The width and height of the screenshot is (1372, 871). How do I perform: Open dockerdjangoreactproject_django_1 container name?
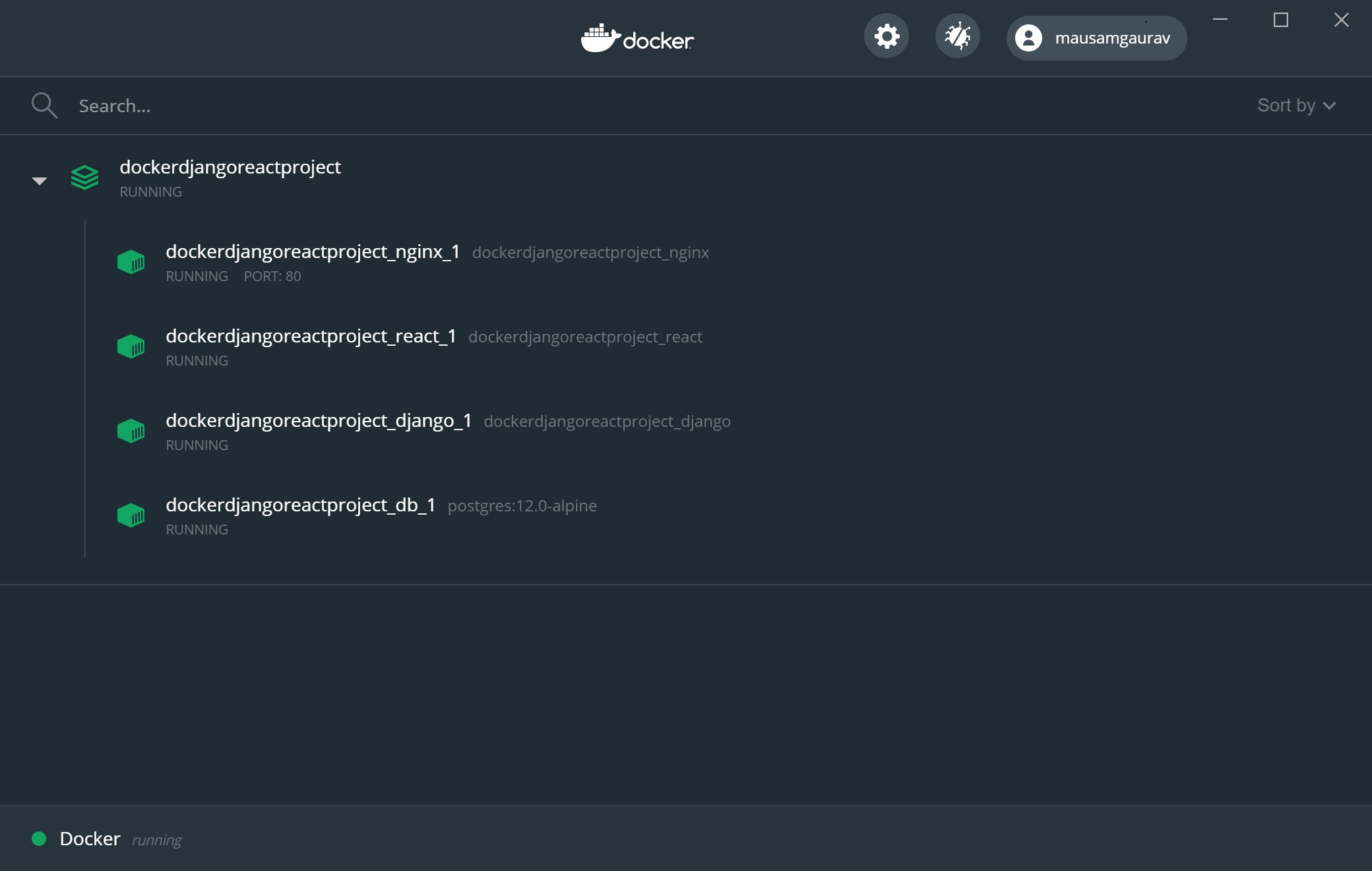click(x=319, y=420)
